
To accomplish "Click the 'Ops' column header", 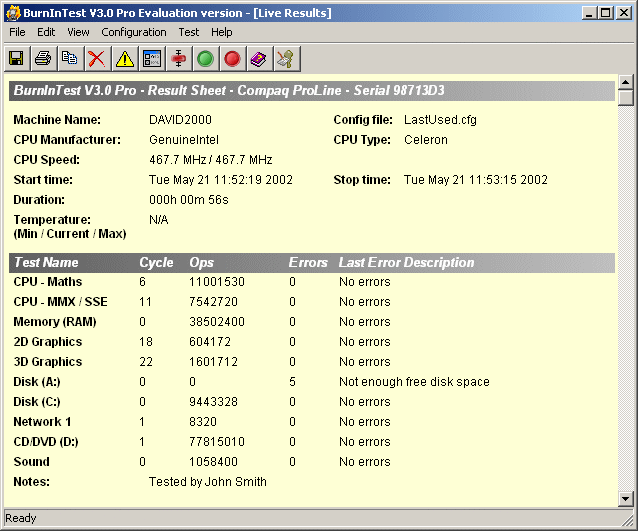I will click(201, 262).
